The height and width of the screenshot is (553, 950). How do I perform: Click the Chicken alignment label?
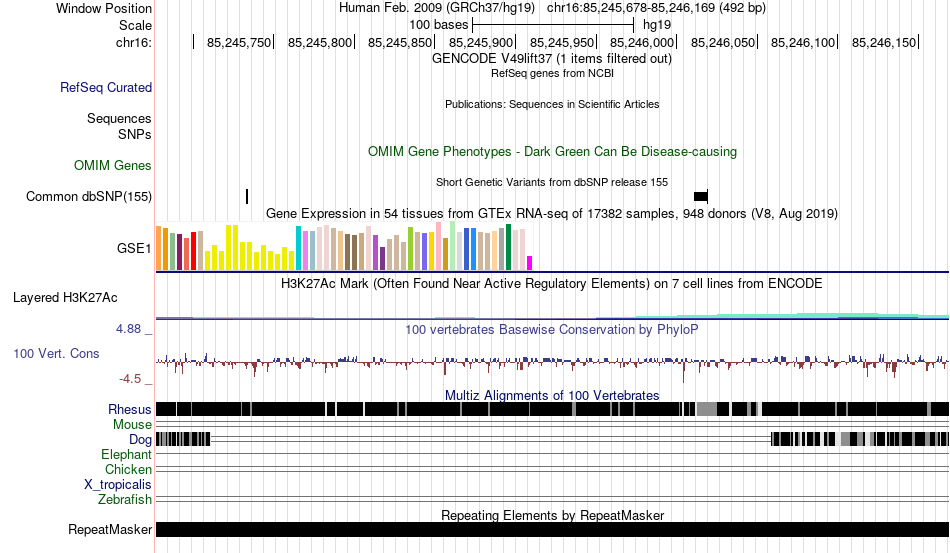click(x=128, y=470)
